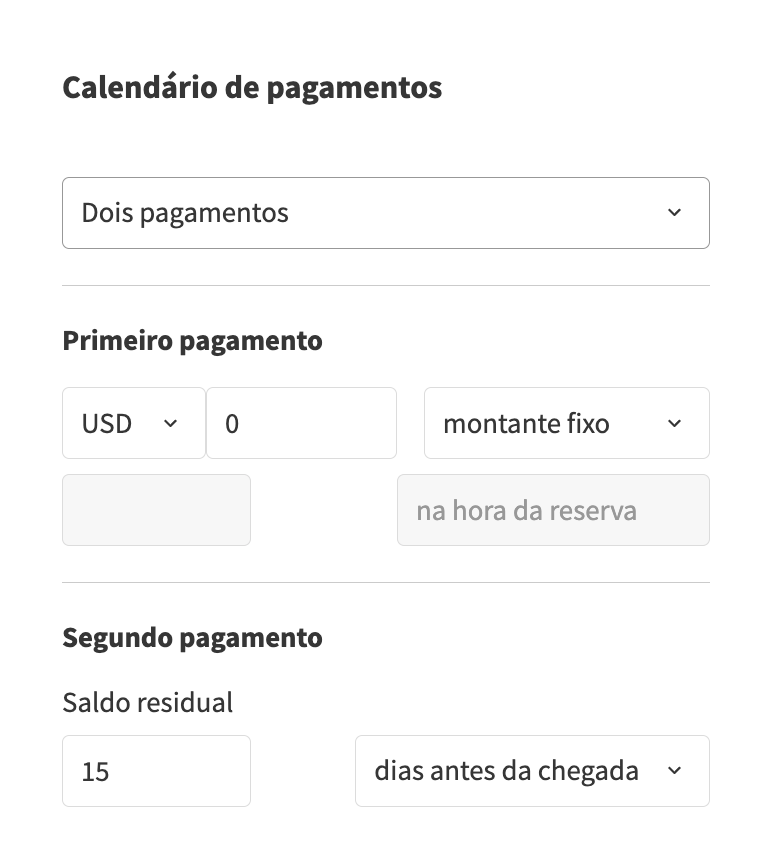Image resolution: width=782 pixels, height=852 pixels.
Task: Open the "dias antes da chegada" timing dropdown
Action: tap(531, 770)
